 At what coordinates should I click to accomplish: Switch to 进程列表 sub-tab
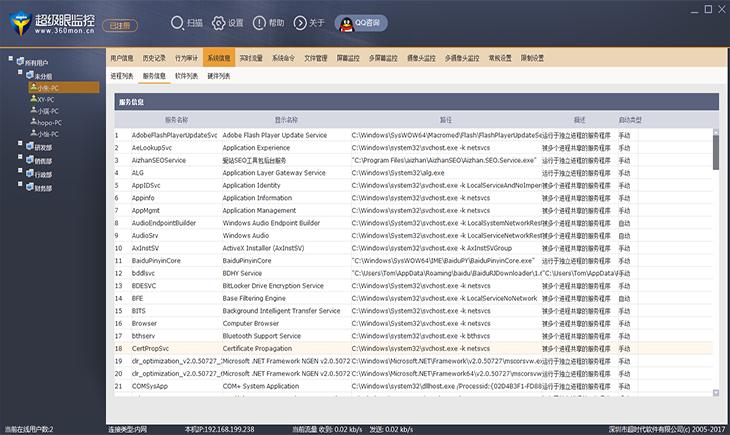click(122, 75)
